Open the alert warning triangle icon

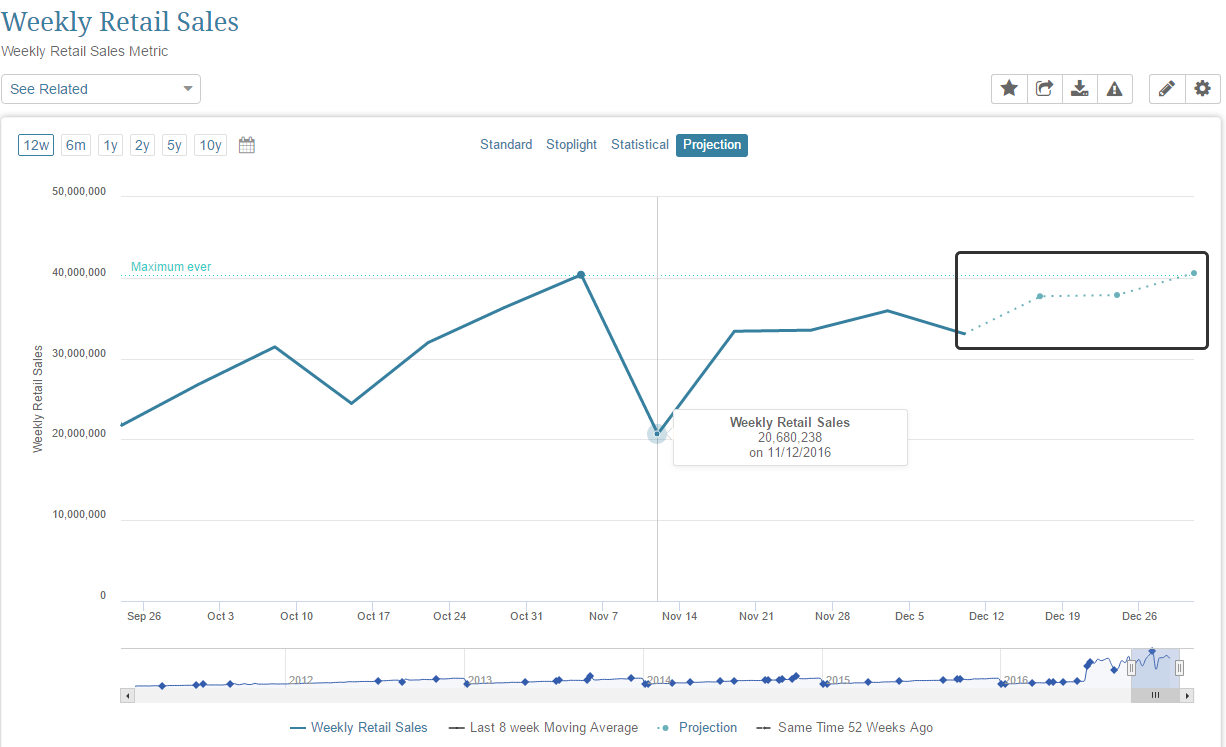pos(1114,89)
